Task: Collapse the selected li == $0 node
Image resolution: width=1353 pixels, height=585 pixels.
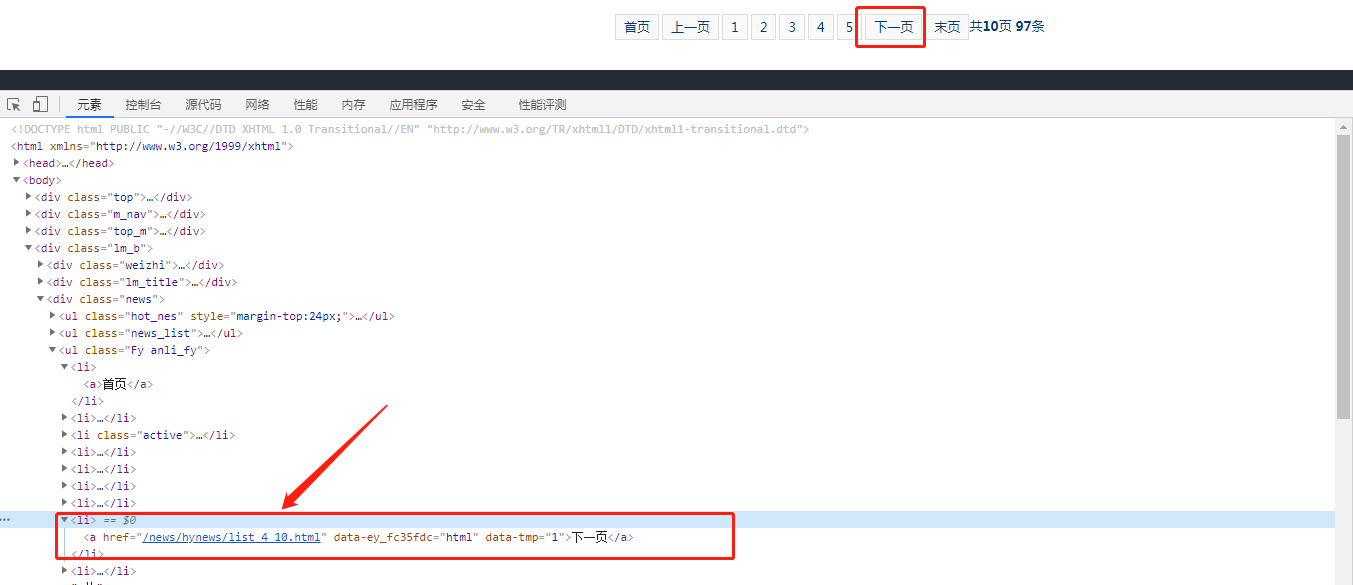Action: click(65, 520)
